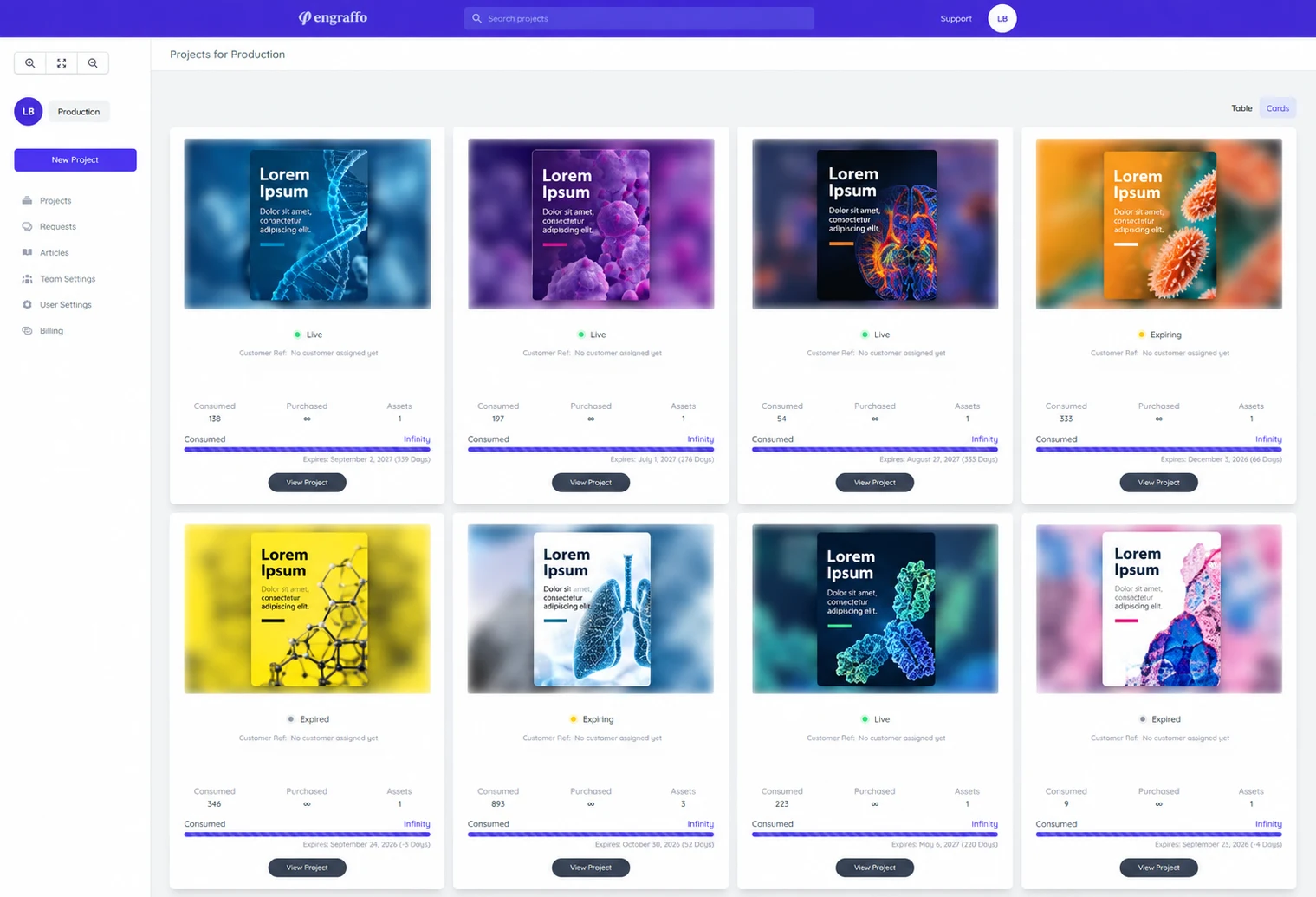Click Expiring status on orange virus card

tap(1158, 335)
